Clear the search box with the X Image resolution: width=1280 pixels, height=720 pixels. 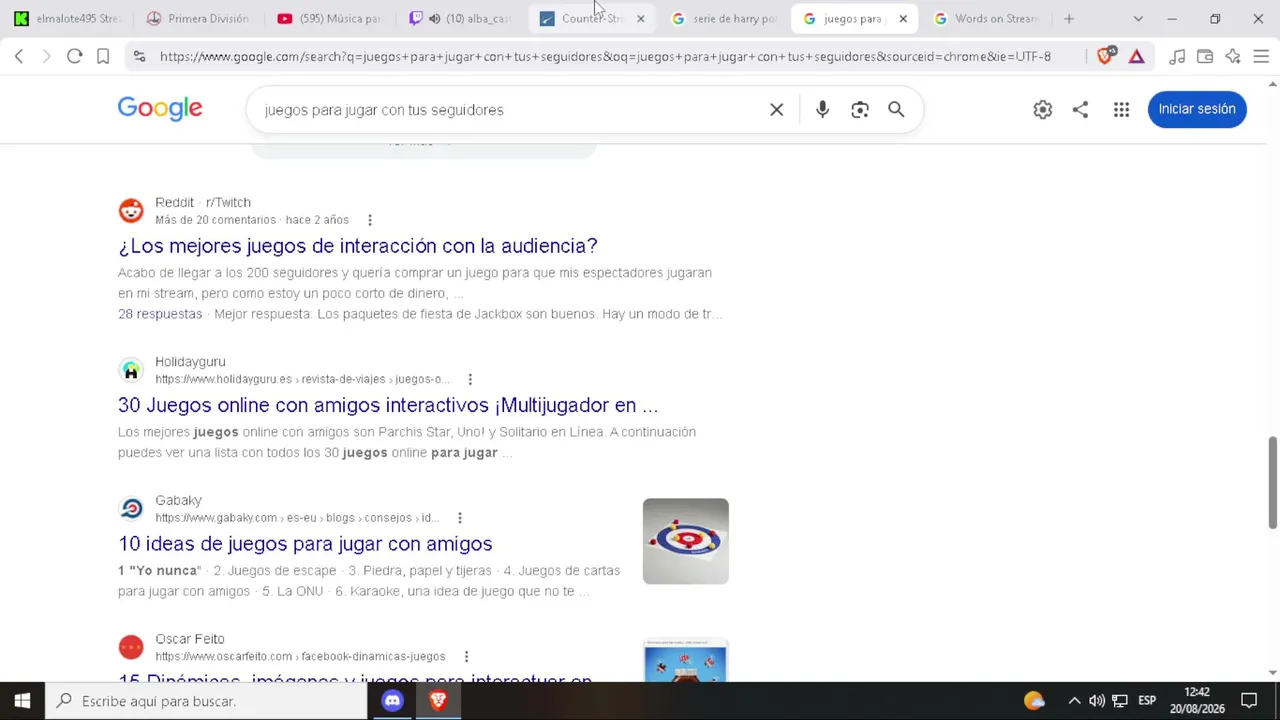tap(776, 110)
